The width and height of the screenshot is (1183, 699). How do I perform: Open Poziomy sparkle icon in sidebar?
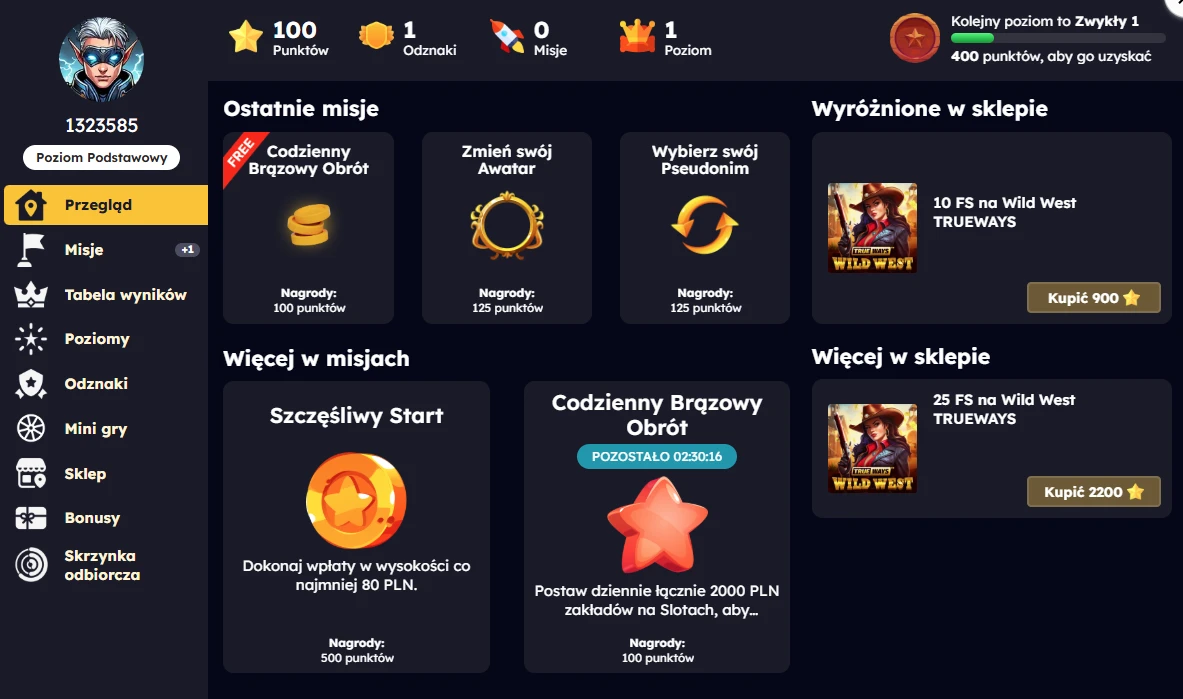point(31,339)
